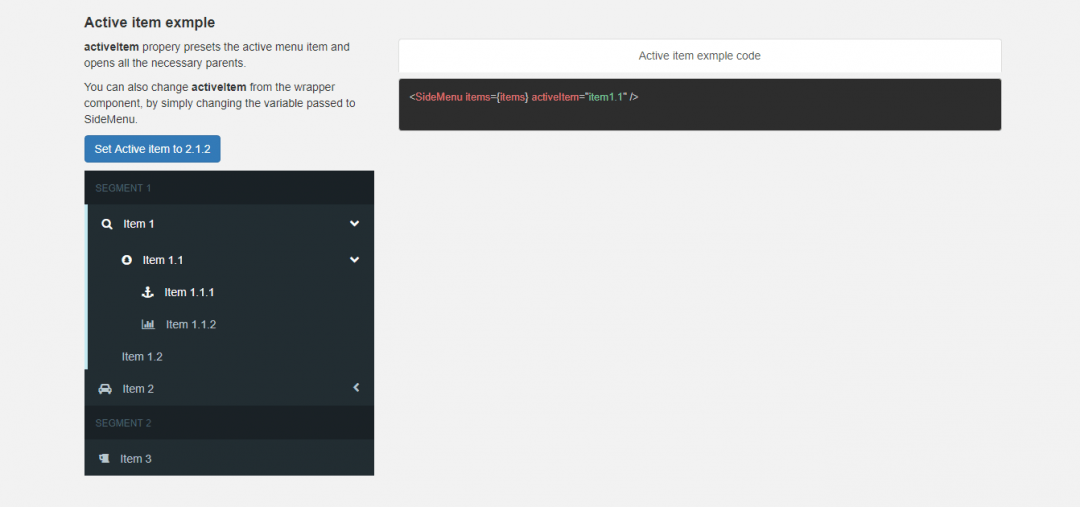Click the bold activeItem word in first paragraph
1080x507 pixels.
point(112,48)
